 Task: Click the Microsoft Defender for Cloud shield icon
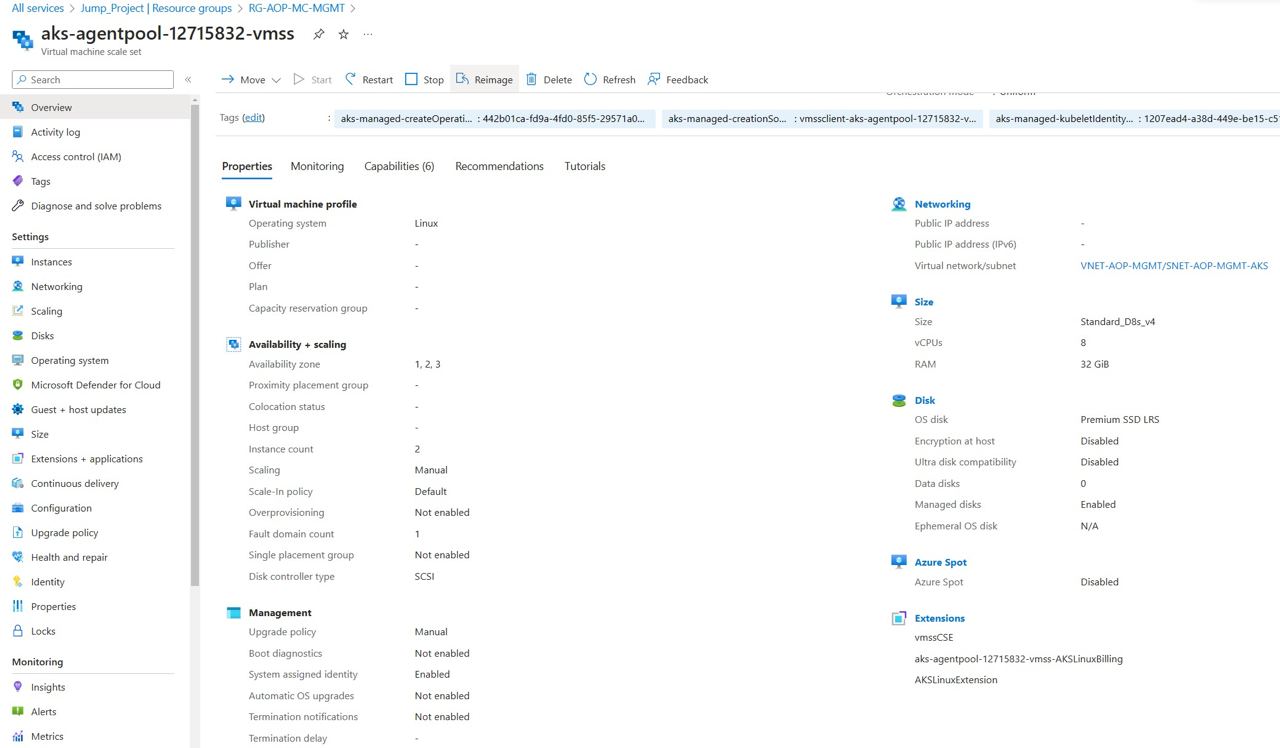(x=18, y=385)
